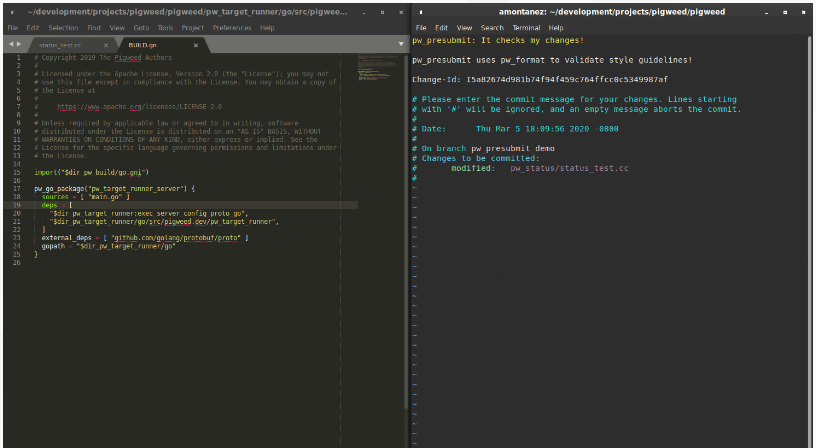The height and width of the screenshot is (448, 816).
Task: Open the File menu in Sublime Text
Action: point(13,28)
